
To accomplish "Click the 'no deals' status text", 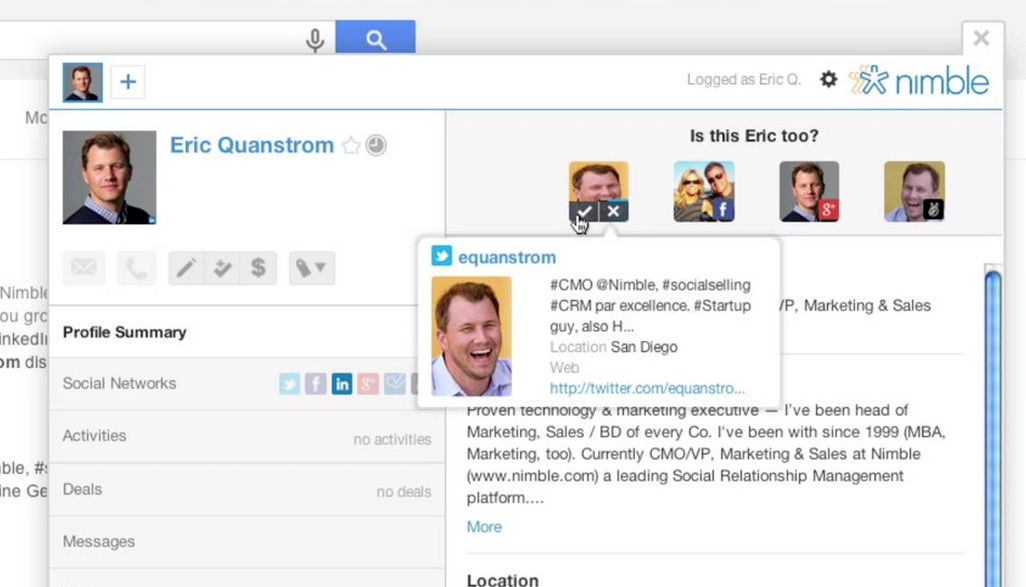I will pyautogui.click(x=404, y=491).
